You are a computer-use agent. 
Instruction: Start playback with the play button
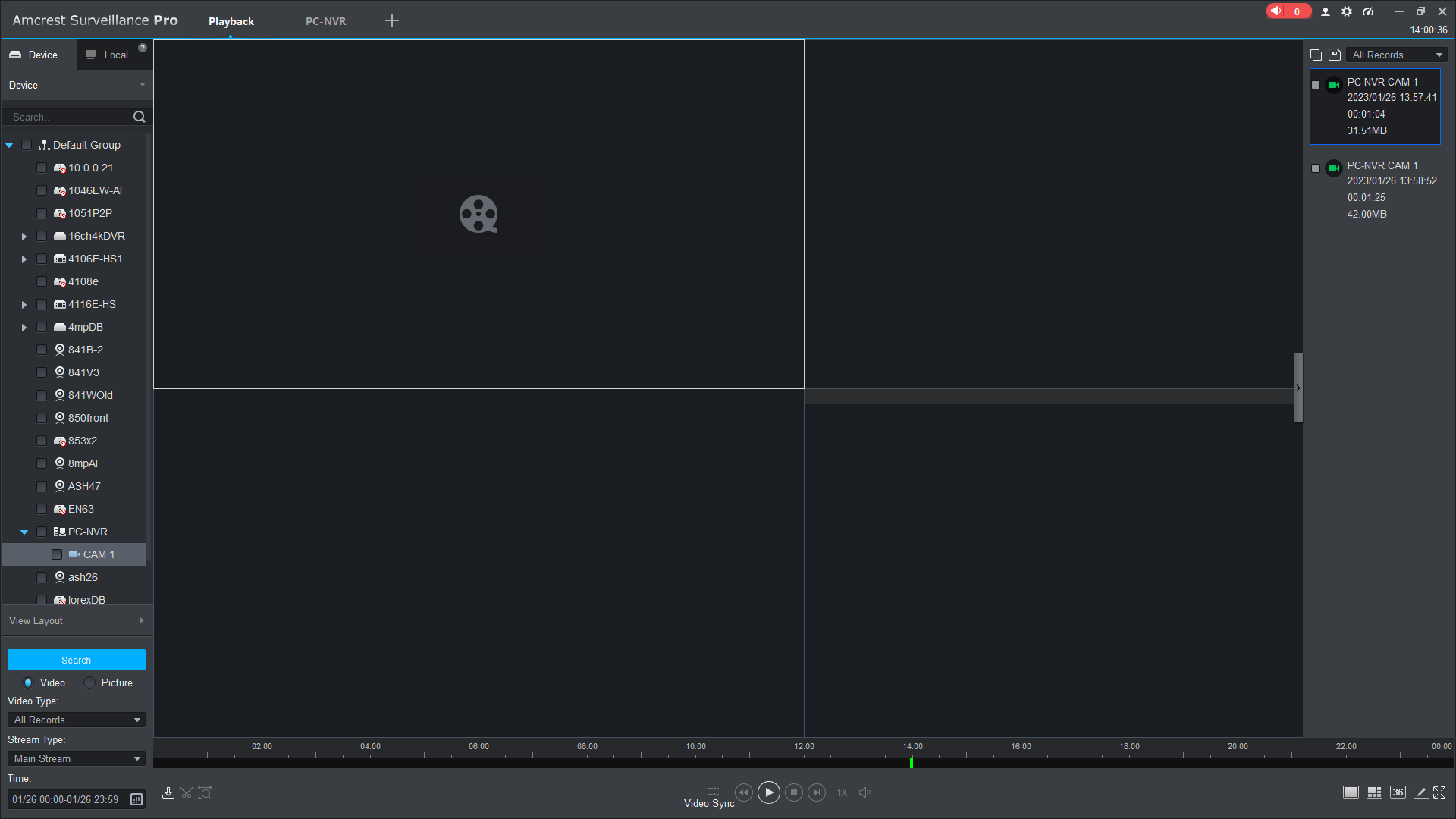pyautogui.click(x=769, y=792)
